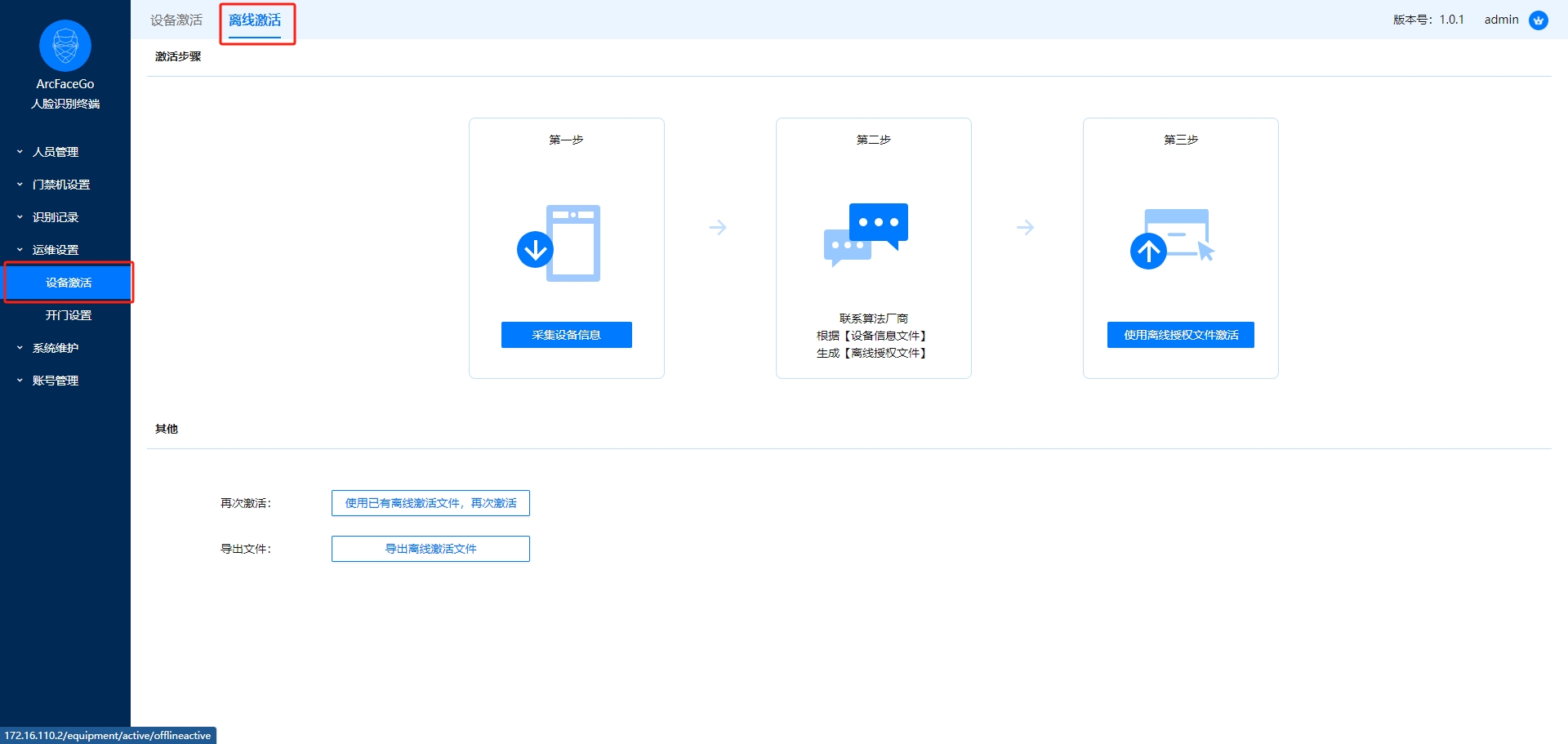Click the 使用离线授权文件激活 button
This screenshot has width=1568, height=744.
point(1181,335)
